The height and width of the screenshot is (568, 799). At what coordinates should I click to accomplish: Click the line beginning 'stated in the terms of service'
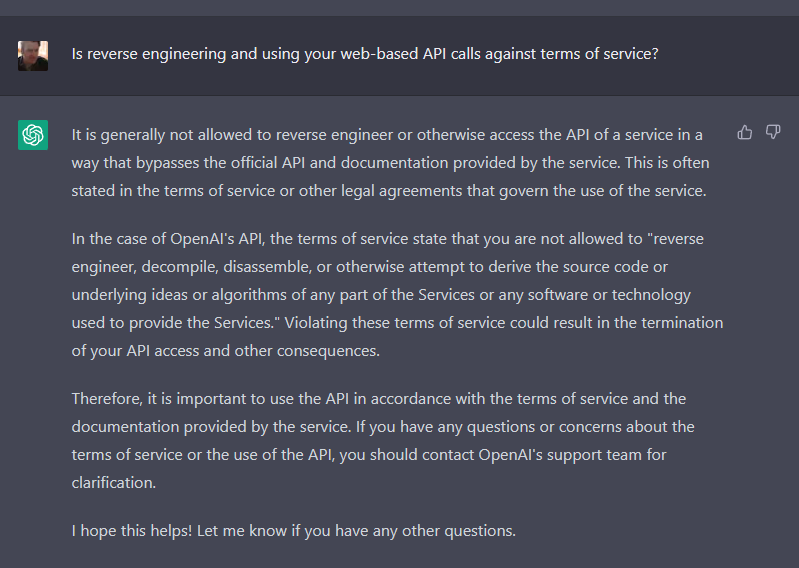coord(389,191)
